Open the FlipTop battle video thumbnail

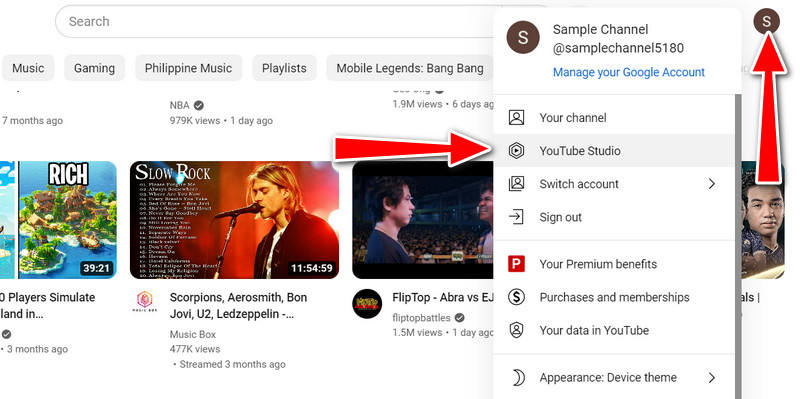422,220
